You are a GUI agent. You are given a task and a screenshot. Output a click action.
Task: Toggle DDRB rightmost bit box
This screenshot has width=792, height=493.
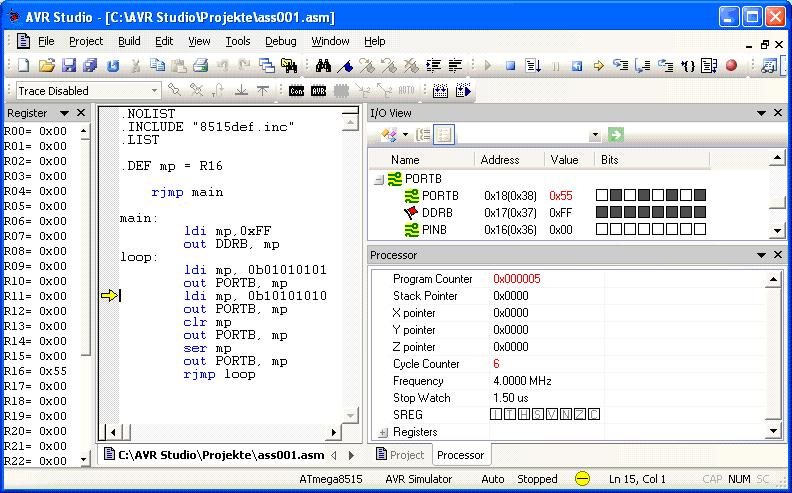700,212
